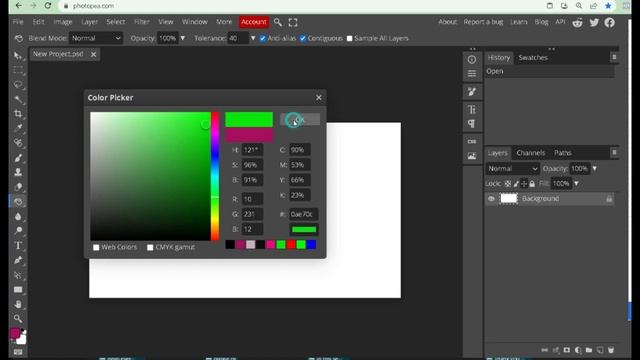
Task: Toggle the Anti-alias checkbox
Action: click(x=262, y=38)
